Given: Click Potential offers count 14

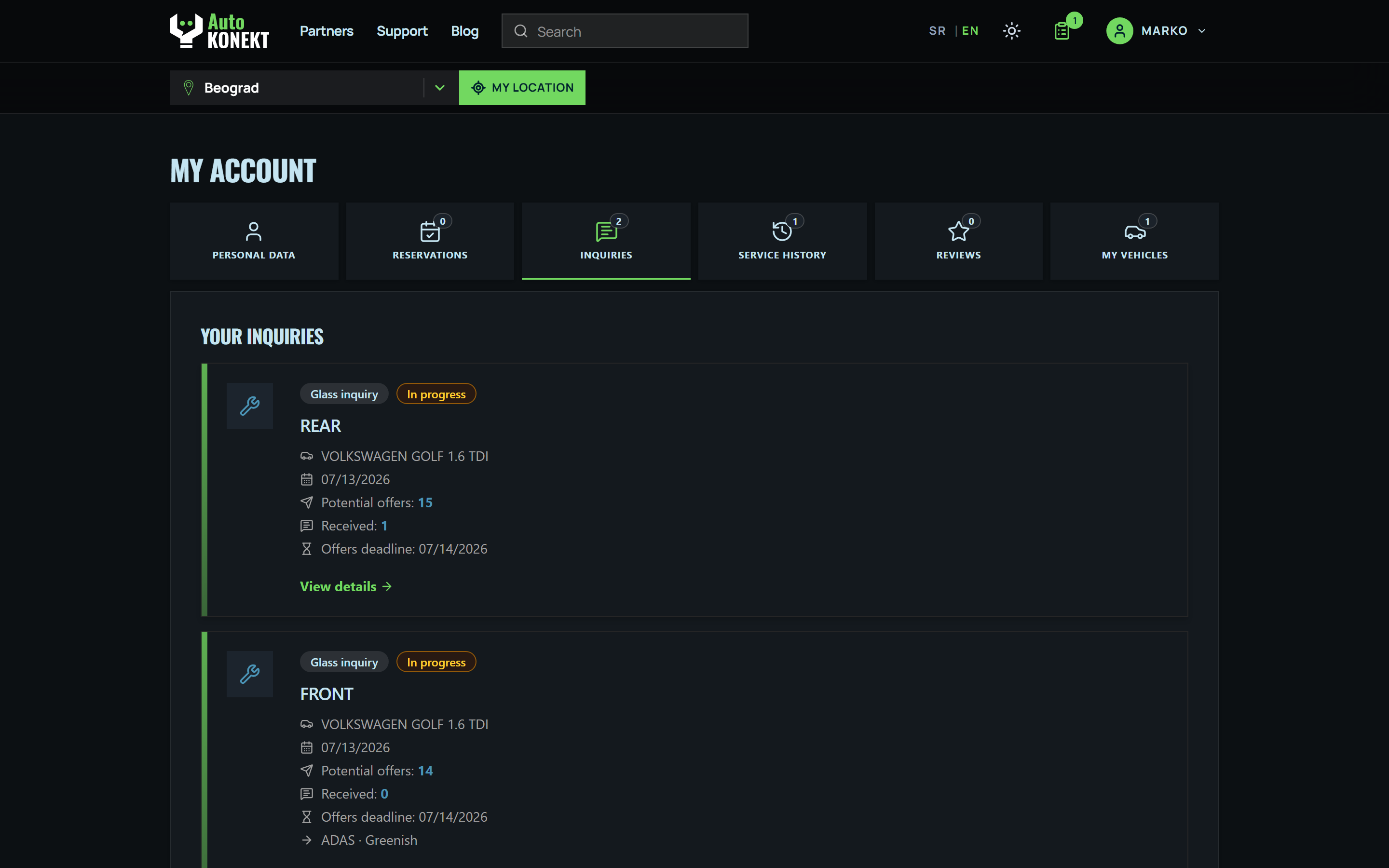Looking at the screenshot, I should [x=425, y=771].
